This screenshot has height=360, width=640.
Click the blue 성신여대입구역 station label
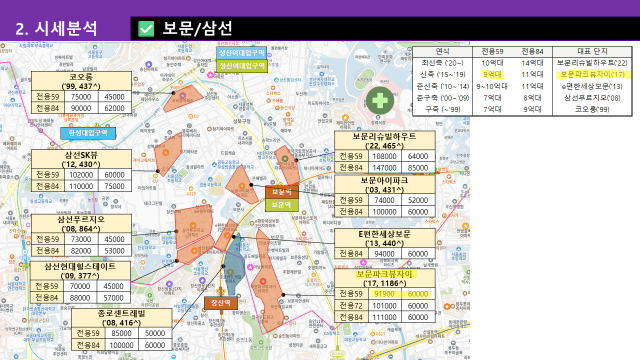pyautogui.click(x=242, y=53)
